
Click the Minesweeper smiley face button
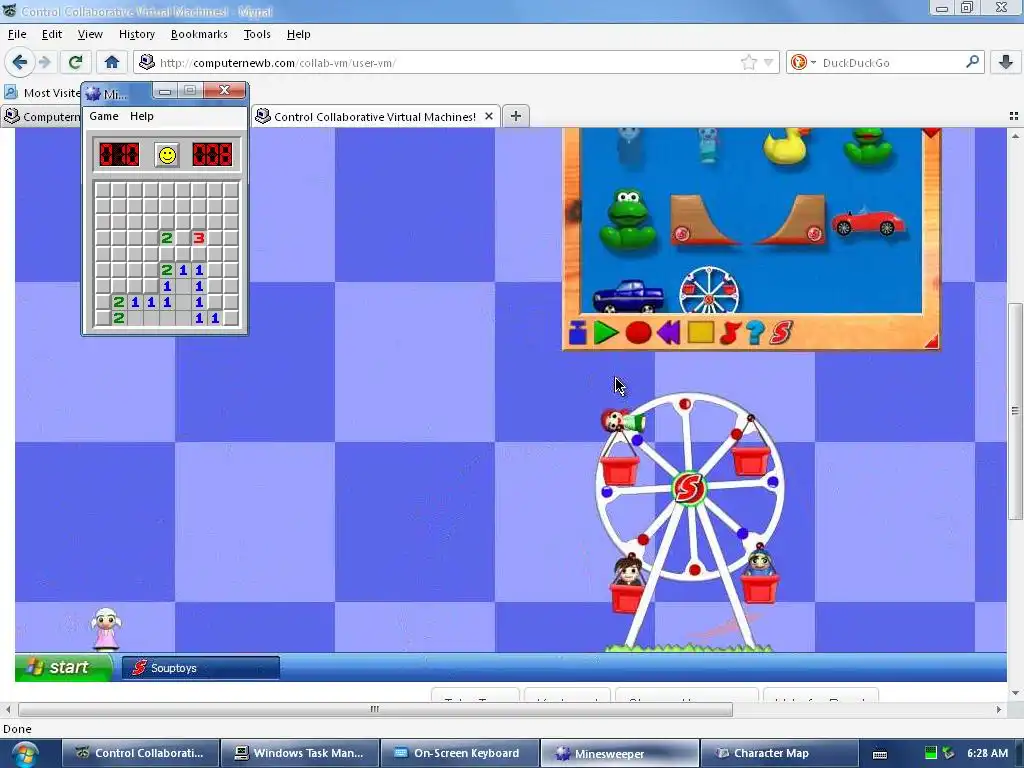pos(167,155)
